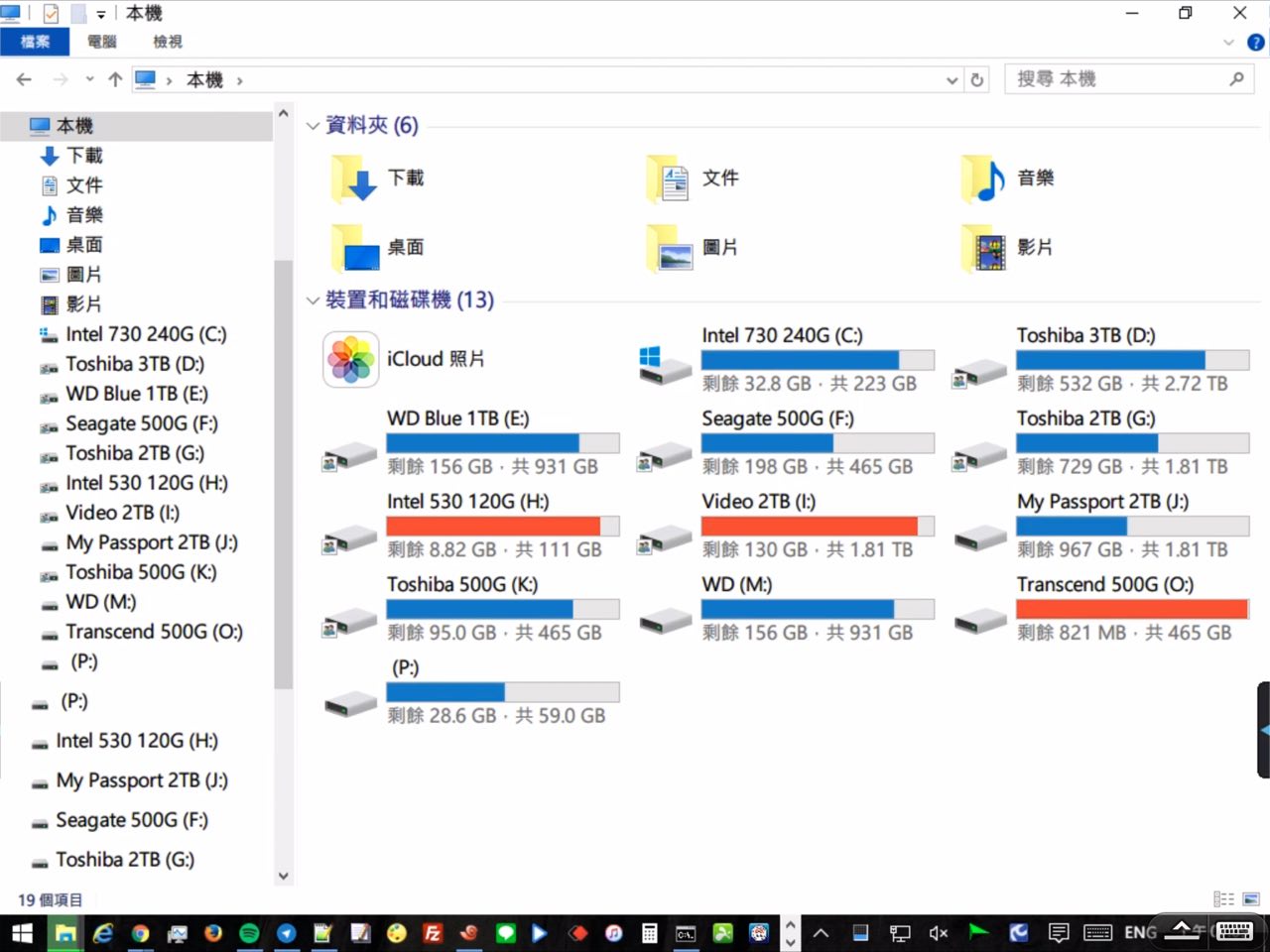The width and height of the screenshot is (1270, 952).
Task: Select Toshiba 3TB (D:) in the sidebar
Action: (x=134, y=364)
